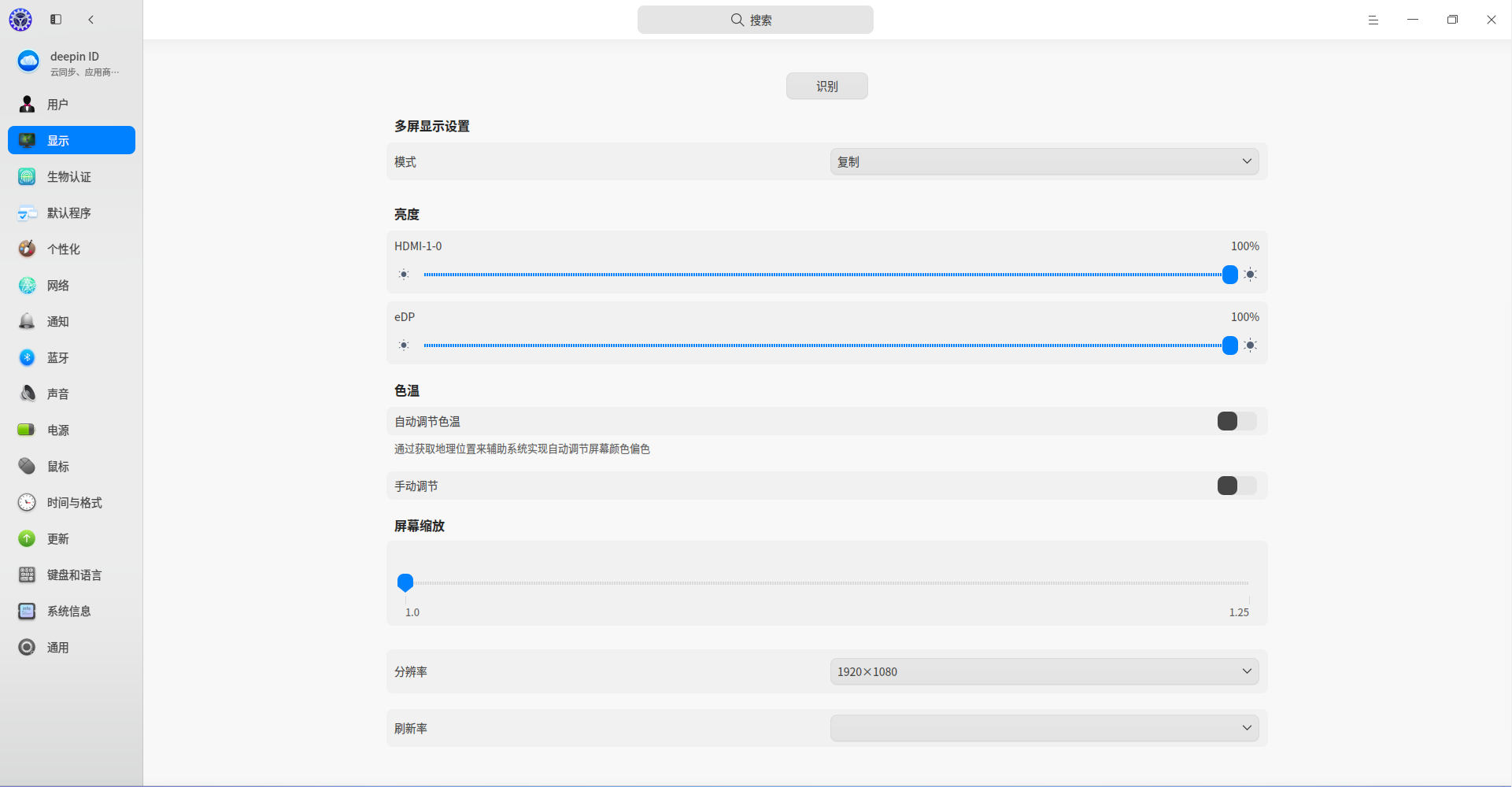Open 声音 sound settings icon

[x=28, y=393]
